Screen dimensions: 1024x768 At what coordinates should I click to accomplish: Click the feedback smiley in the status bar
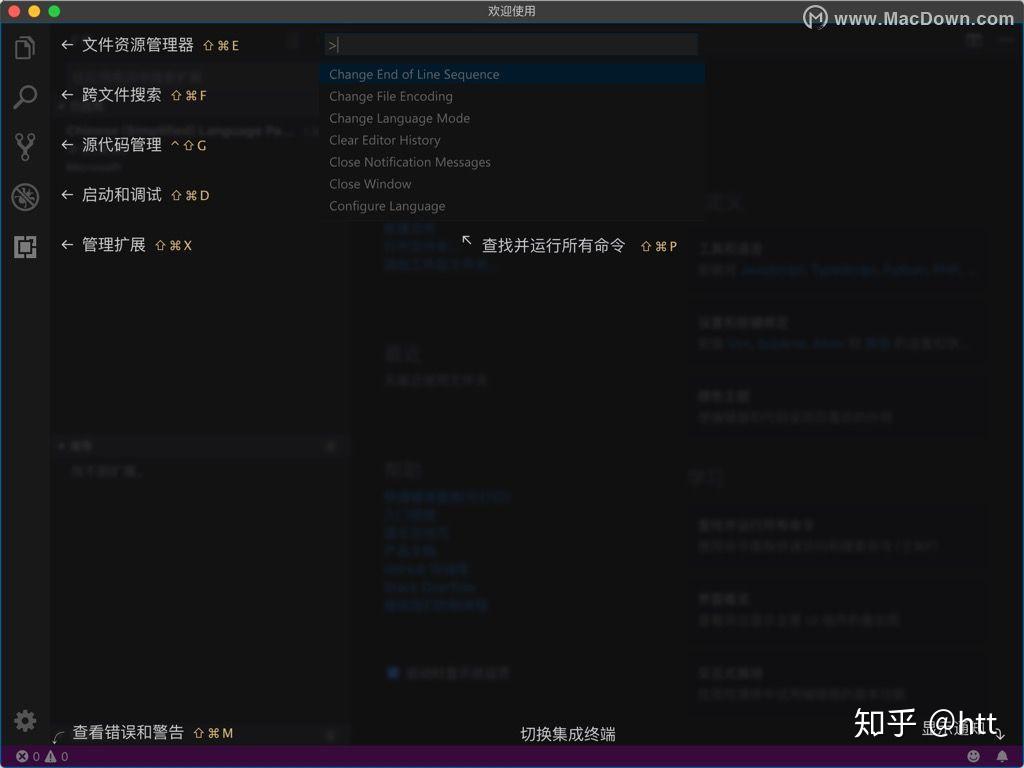[x=973, y=756]
